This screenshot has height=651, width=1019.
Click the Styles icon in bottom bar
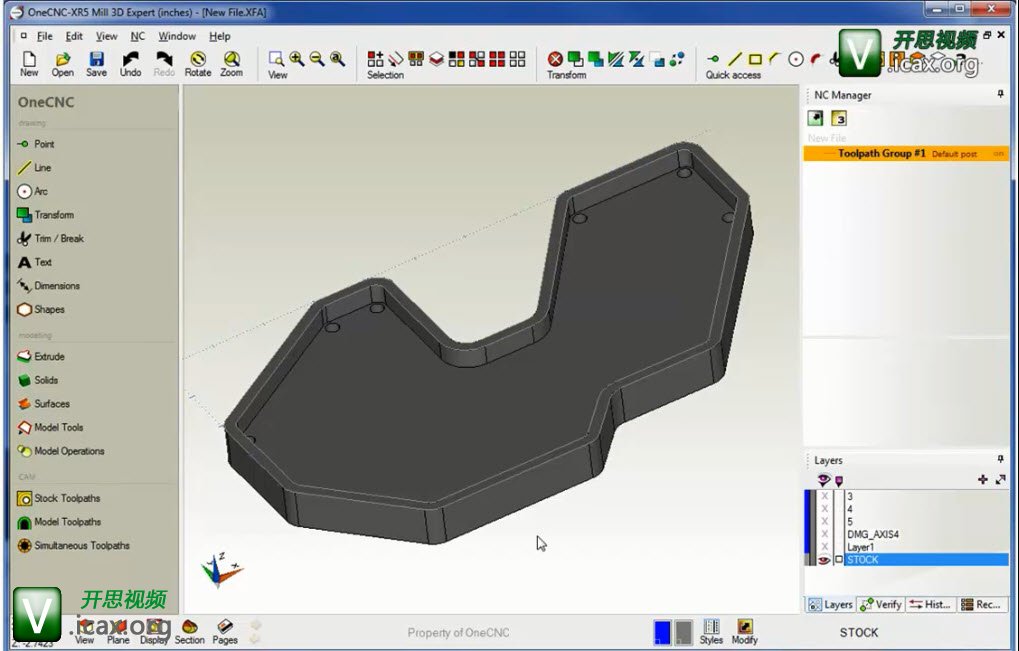(711, 630)
